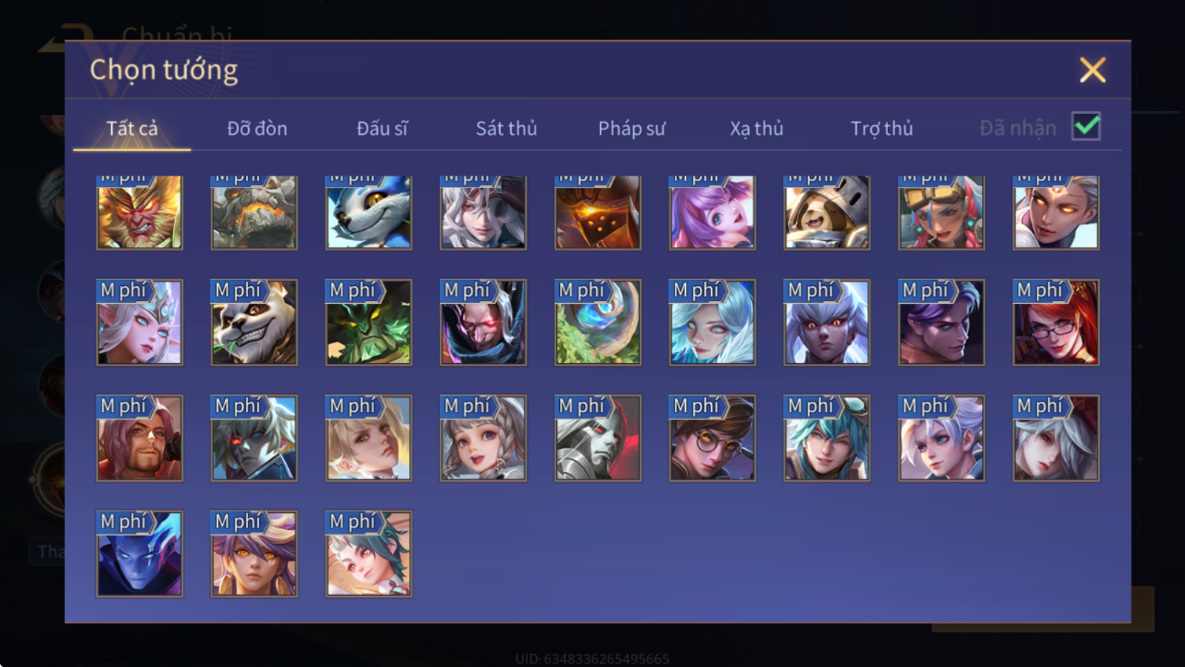The image size is (1185, 667).
Task: Toggle the Đã nhận checkbox
Action: pos(1086,126)
